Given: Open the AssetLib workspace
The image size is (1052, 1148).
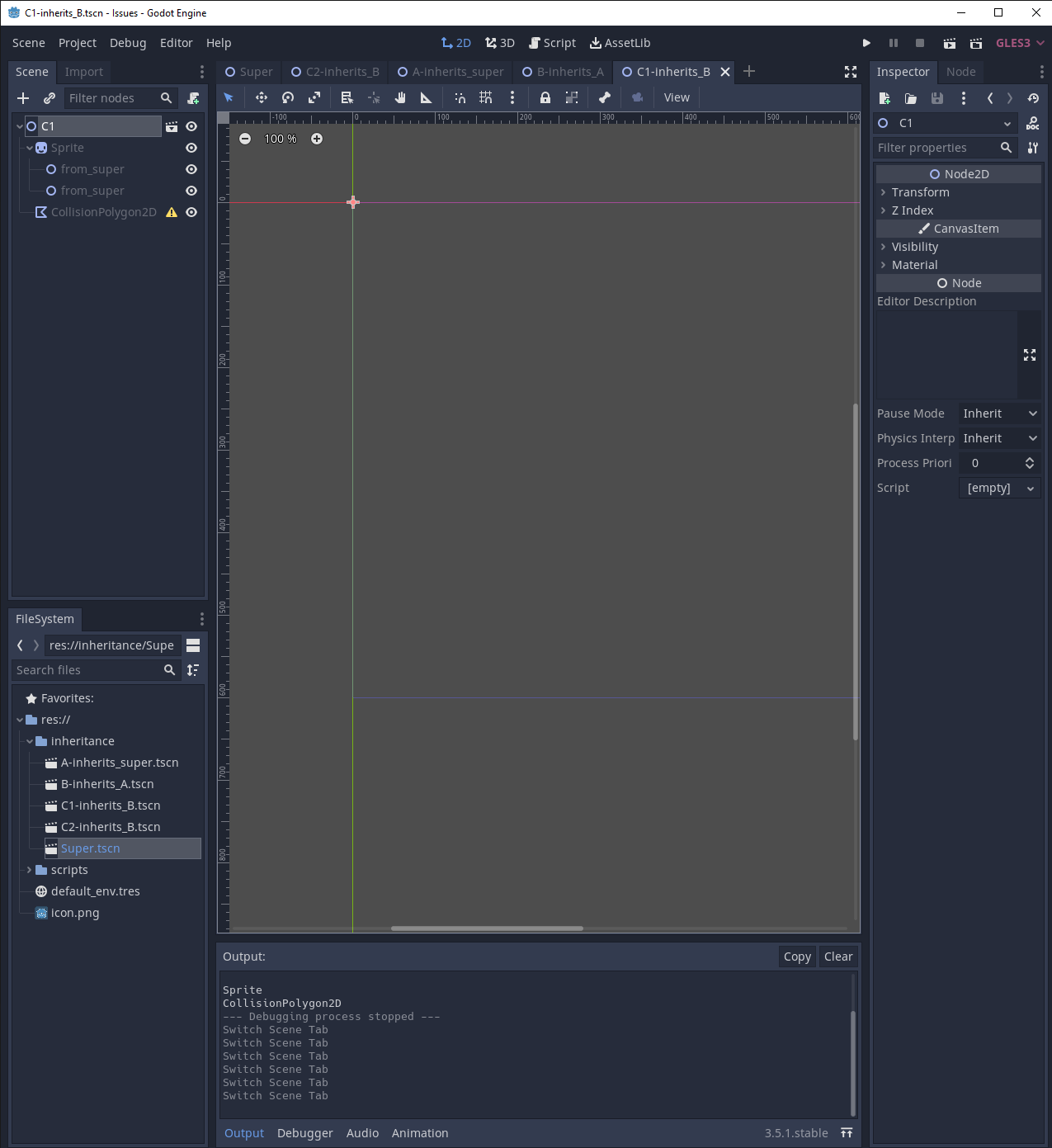Looking at the screenshot, I should click(620, 43).
